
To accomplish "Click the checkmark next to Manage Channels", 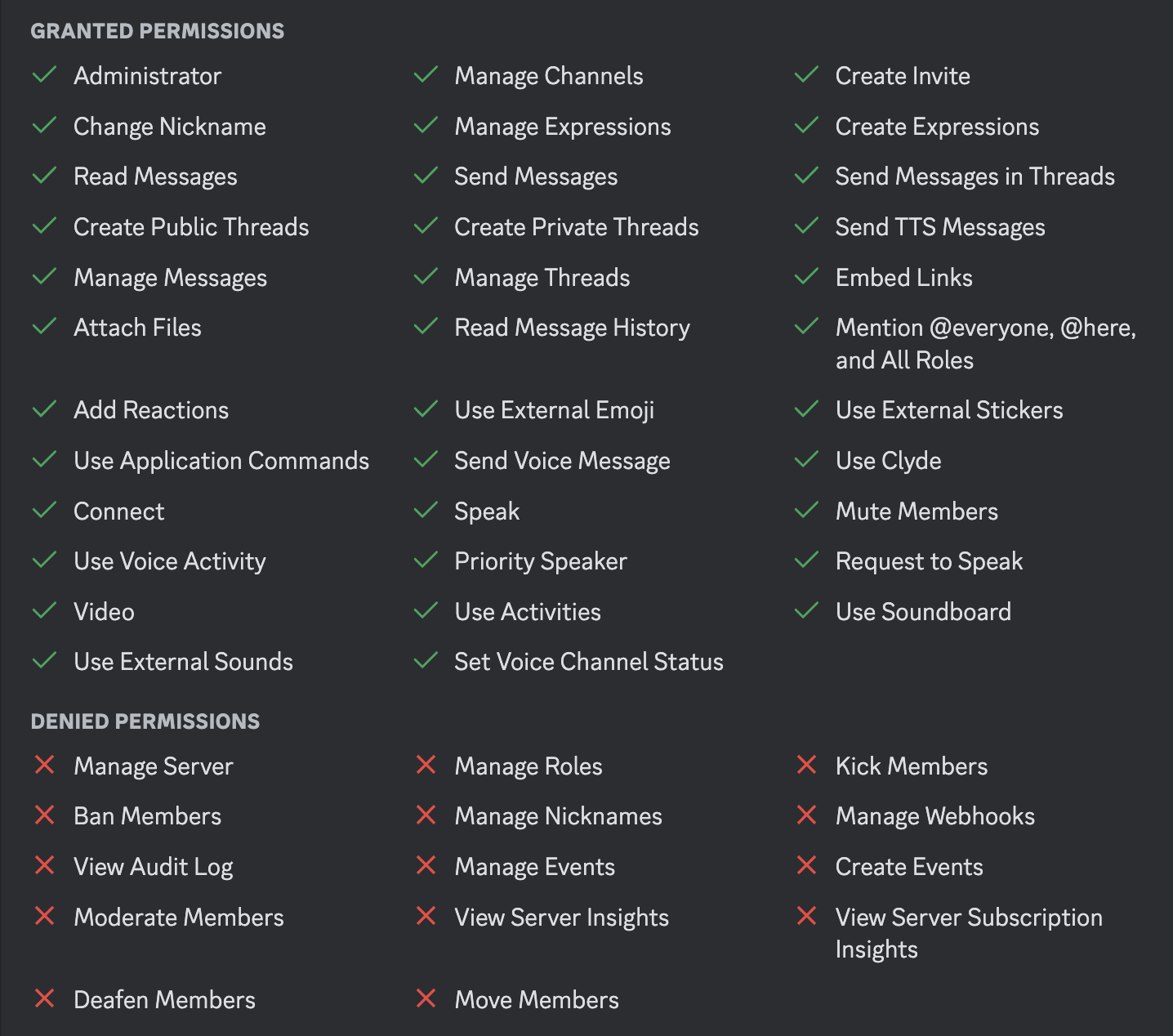I will pyautogui.click(x=426, y=75).
